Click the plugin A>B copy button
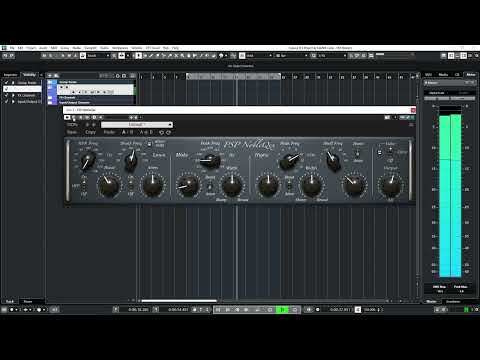Image resolution: width=480 pixels, height=360 pixels. click(x=146, y=132)
